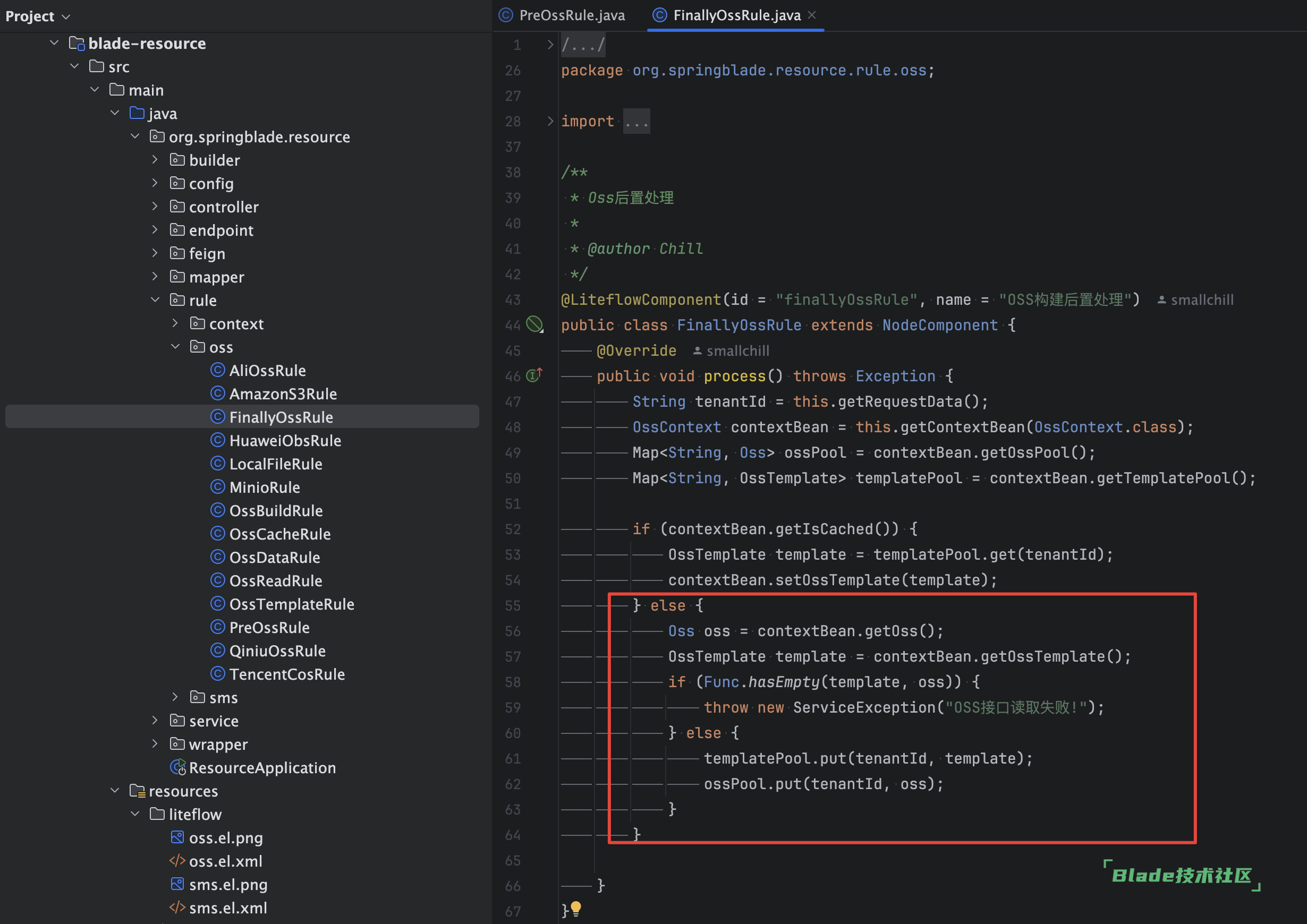Select FinallyOssRule class icon in tree
This screenshot has height=924, width=1307.
217,416
